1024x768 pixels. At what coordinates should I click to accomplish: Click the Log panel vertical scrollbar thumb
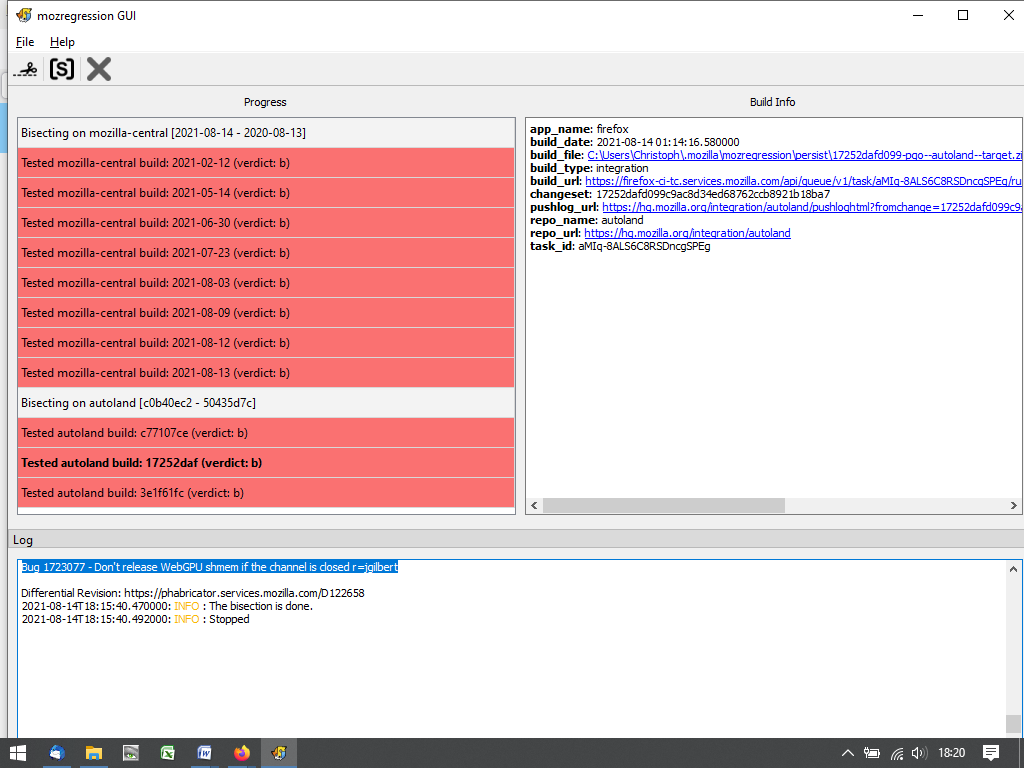(x=1013, y=723)
